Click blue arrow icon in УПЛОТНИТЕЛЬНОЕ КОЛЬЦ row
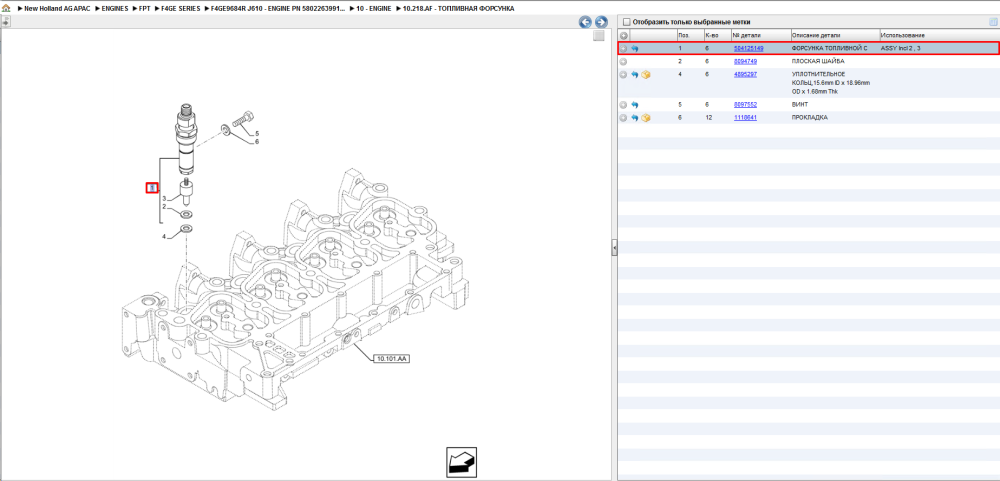The image size is (1000, 481). point(635,75)
